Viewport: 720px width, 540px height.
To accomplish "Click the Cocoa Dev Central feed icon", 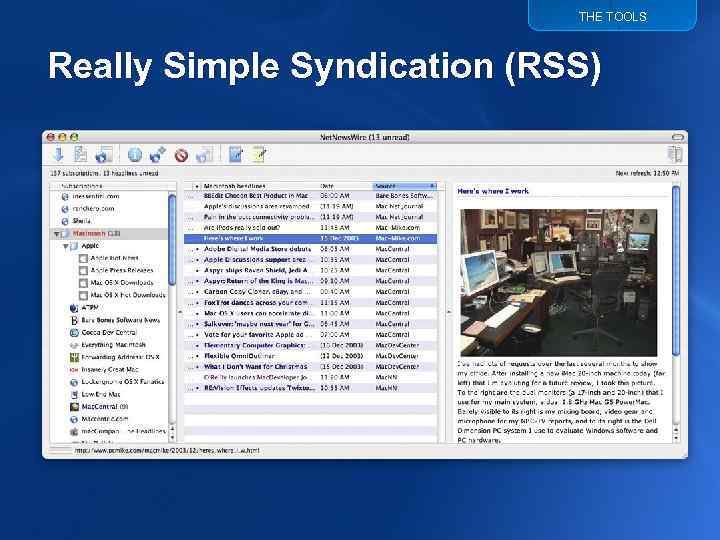I will (74, 332).
